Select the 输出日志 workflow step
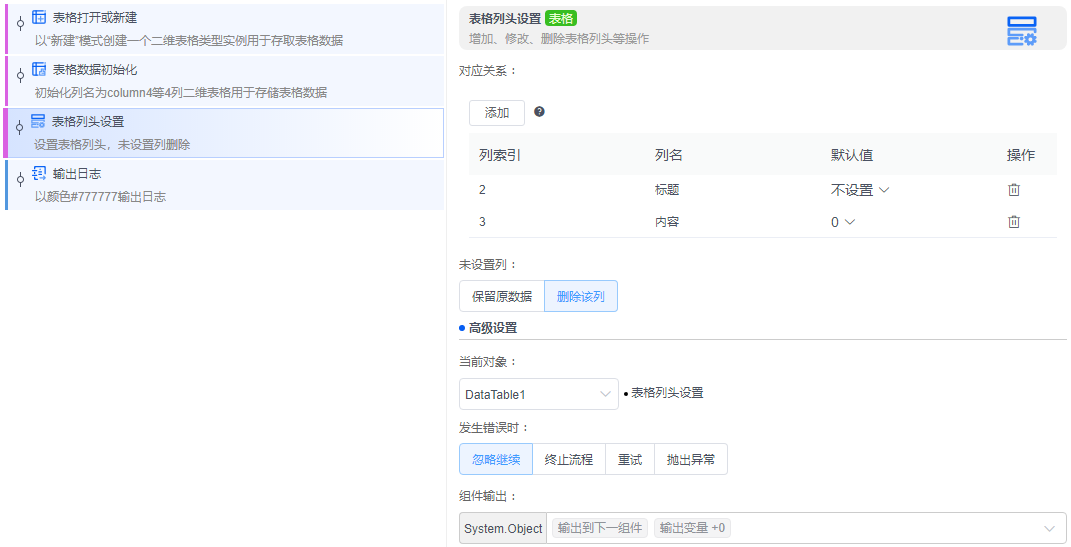The image size is (1071, 547). (225, 184)
